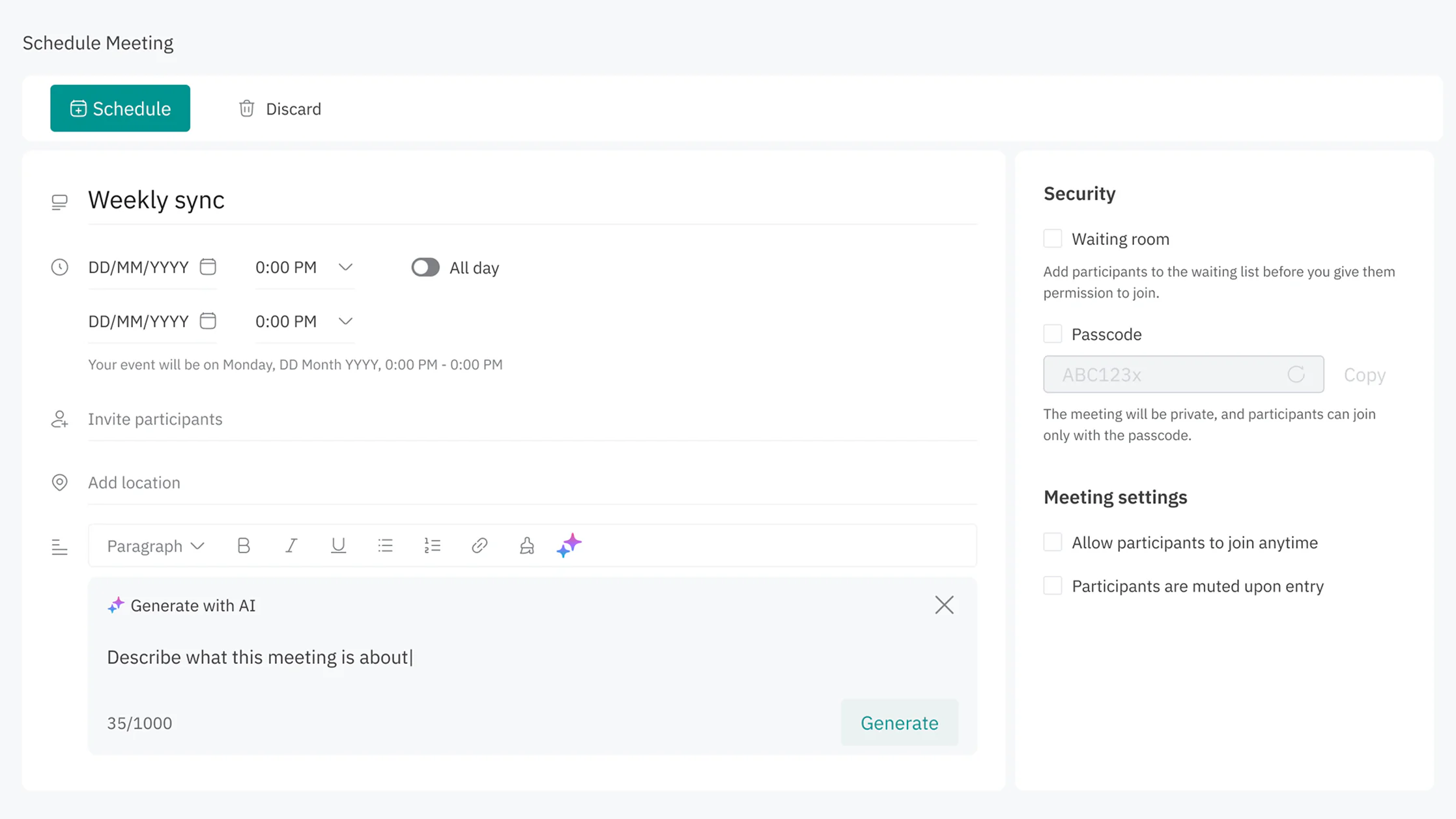This screenshot has height=819, width=1456.
Task: Open the start date calendar picker
Action: (208, 266)
